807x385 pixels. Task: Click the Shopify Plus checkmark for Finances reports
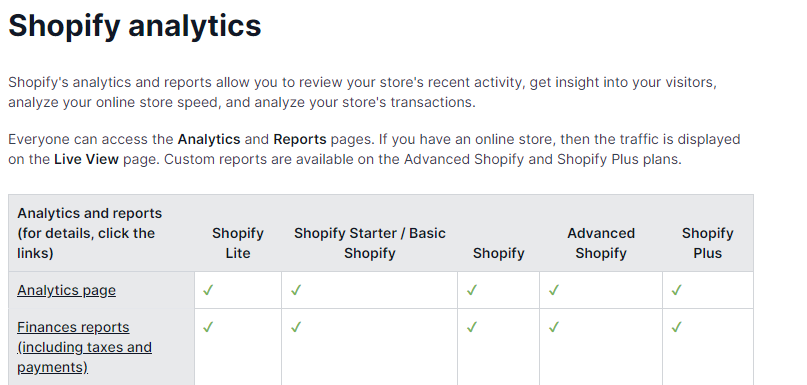click(x=676, y=327)
